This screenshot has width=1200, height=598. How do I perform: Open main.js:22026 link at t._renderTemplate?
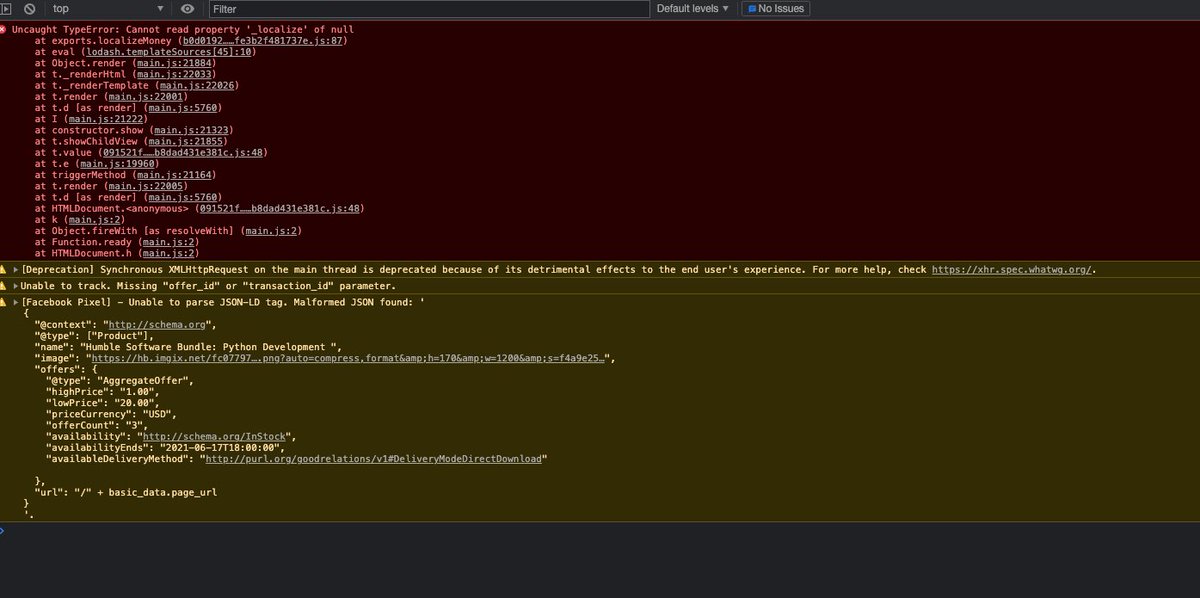click(197, 85)
